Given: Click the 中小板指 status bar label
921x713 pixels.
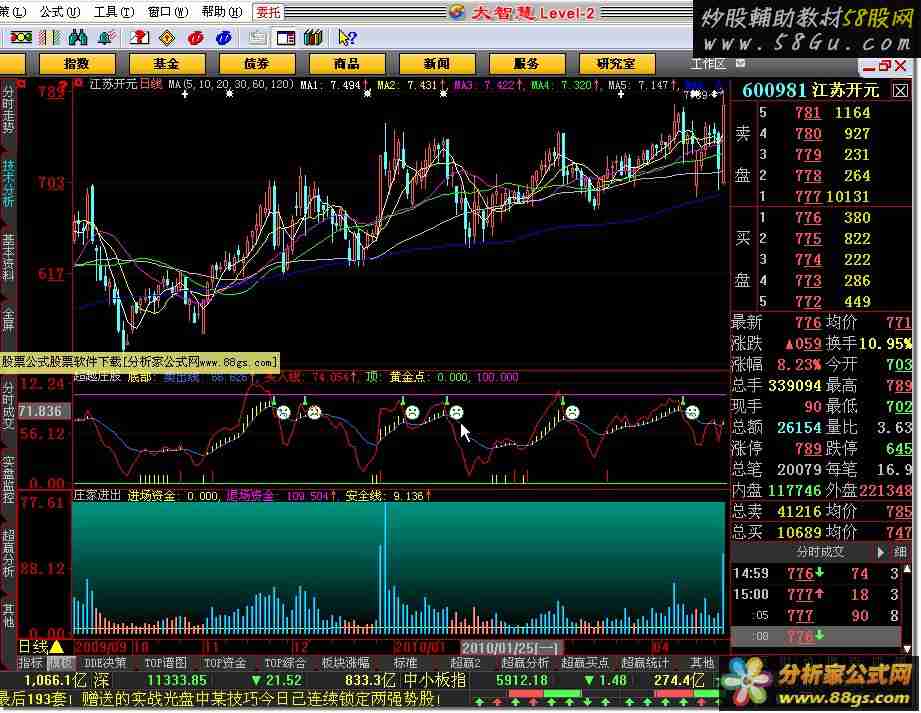Looking at the screenshot, I should [435, 680].
